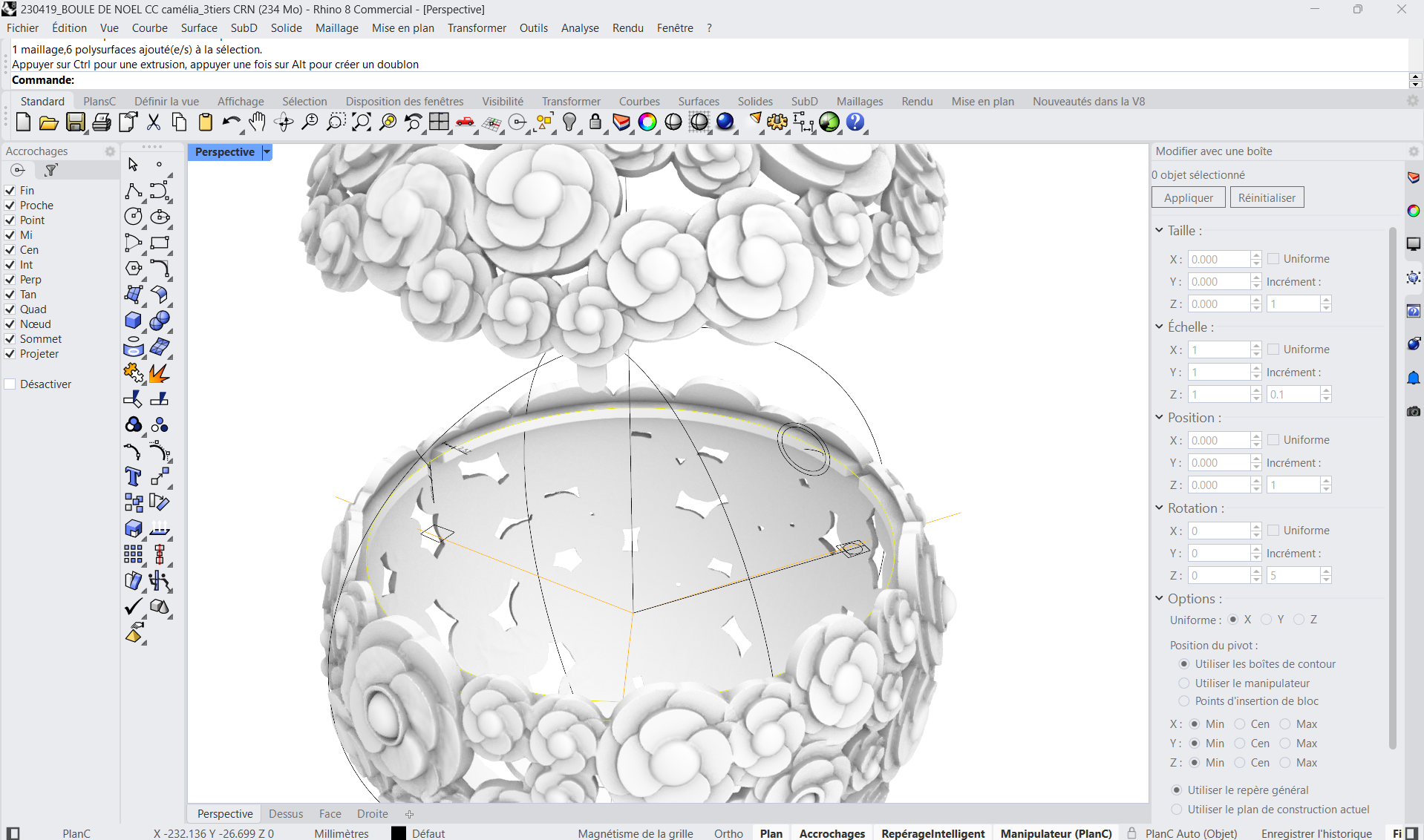Image resolution: width=1424 pixels, height=840 pixels.
Task: Click the Circle drawing tool
Action: pos(134,217)
